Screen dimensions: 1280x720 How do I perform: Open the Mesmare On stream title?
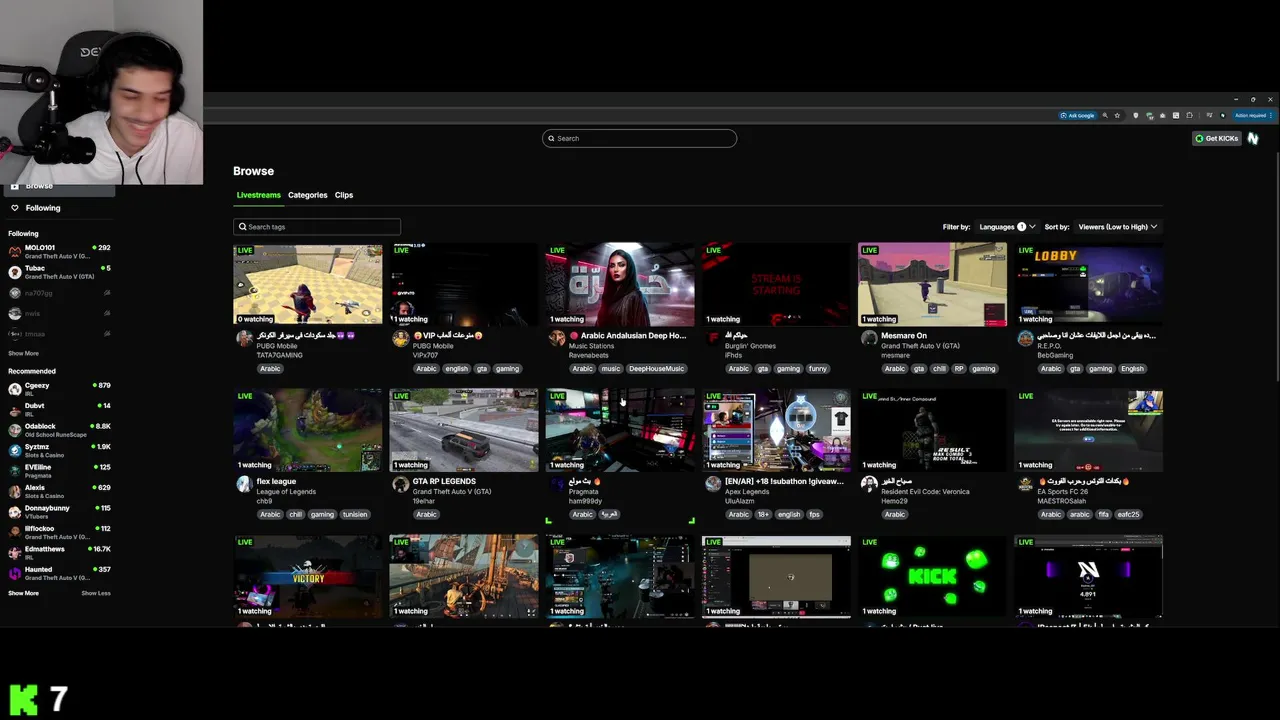(904, 336)
